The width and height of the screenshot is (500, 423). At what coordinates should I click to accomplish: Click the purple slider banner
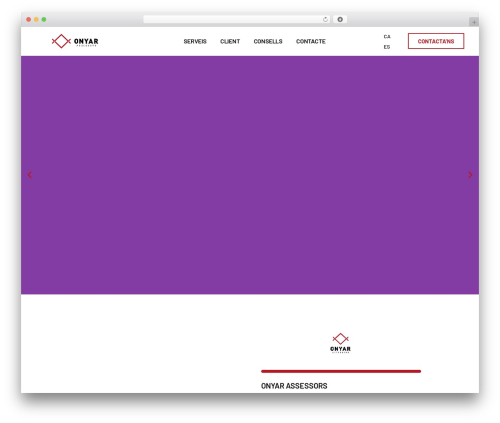(250, 175)
